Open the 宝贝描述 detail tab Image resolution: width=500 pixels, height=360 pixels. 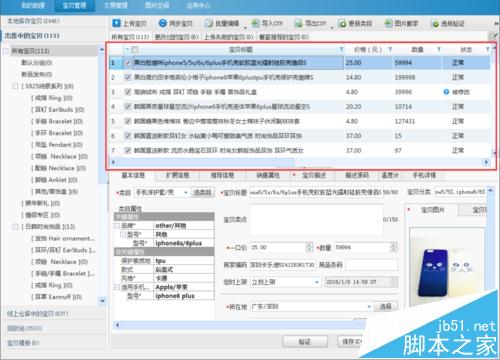coord(314,175)
